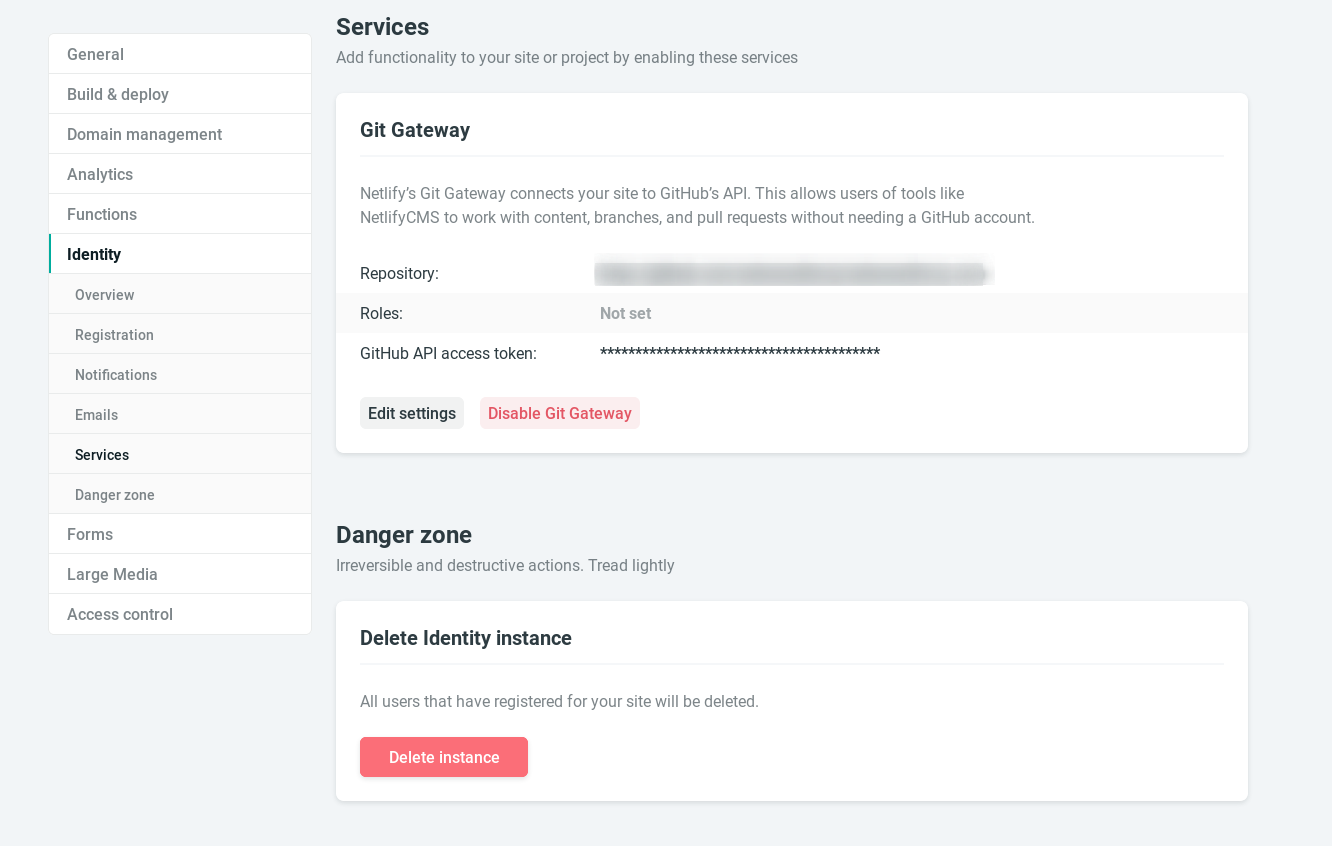Click the 'GitHub API access token:' label
The image size is (1332, 846).
pyautogui.click(x=448, y=353)
